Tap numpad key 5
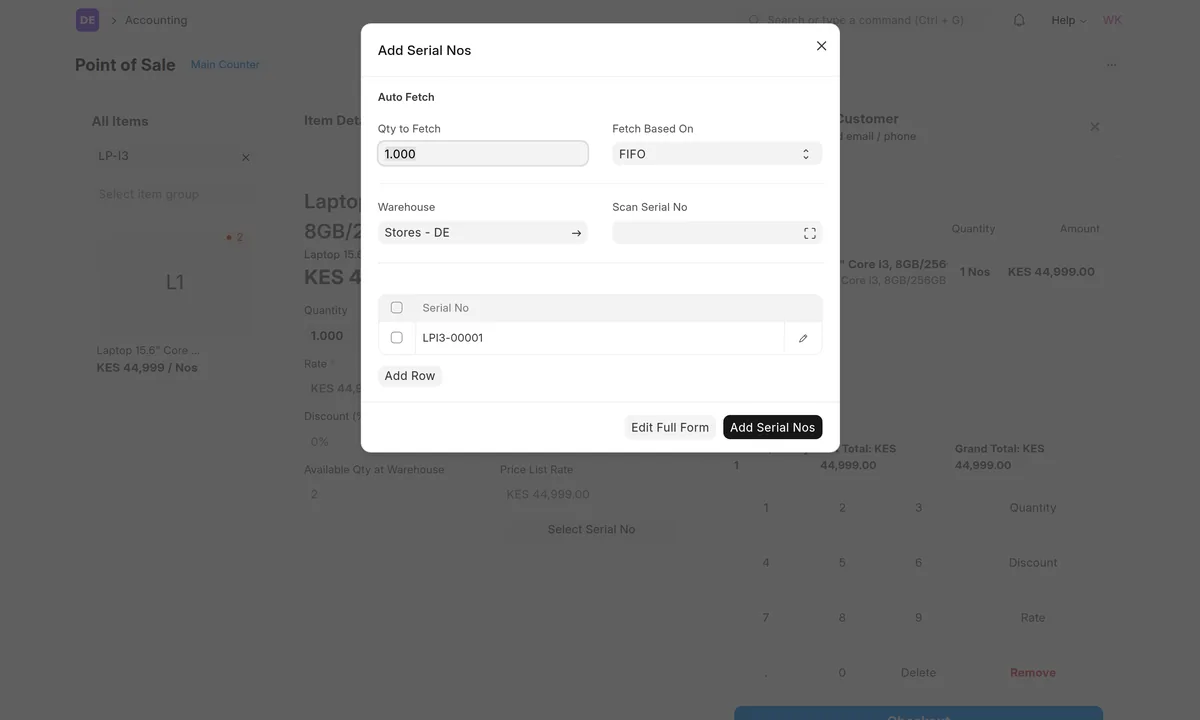 842,563
